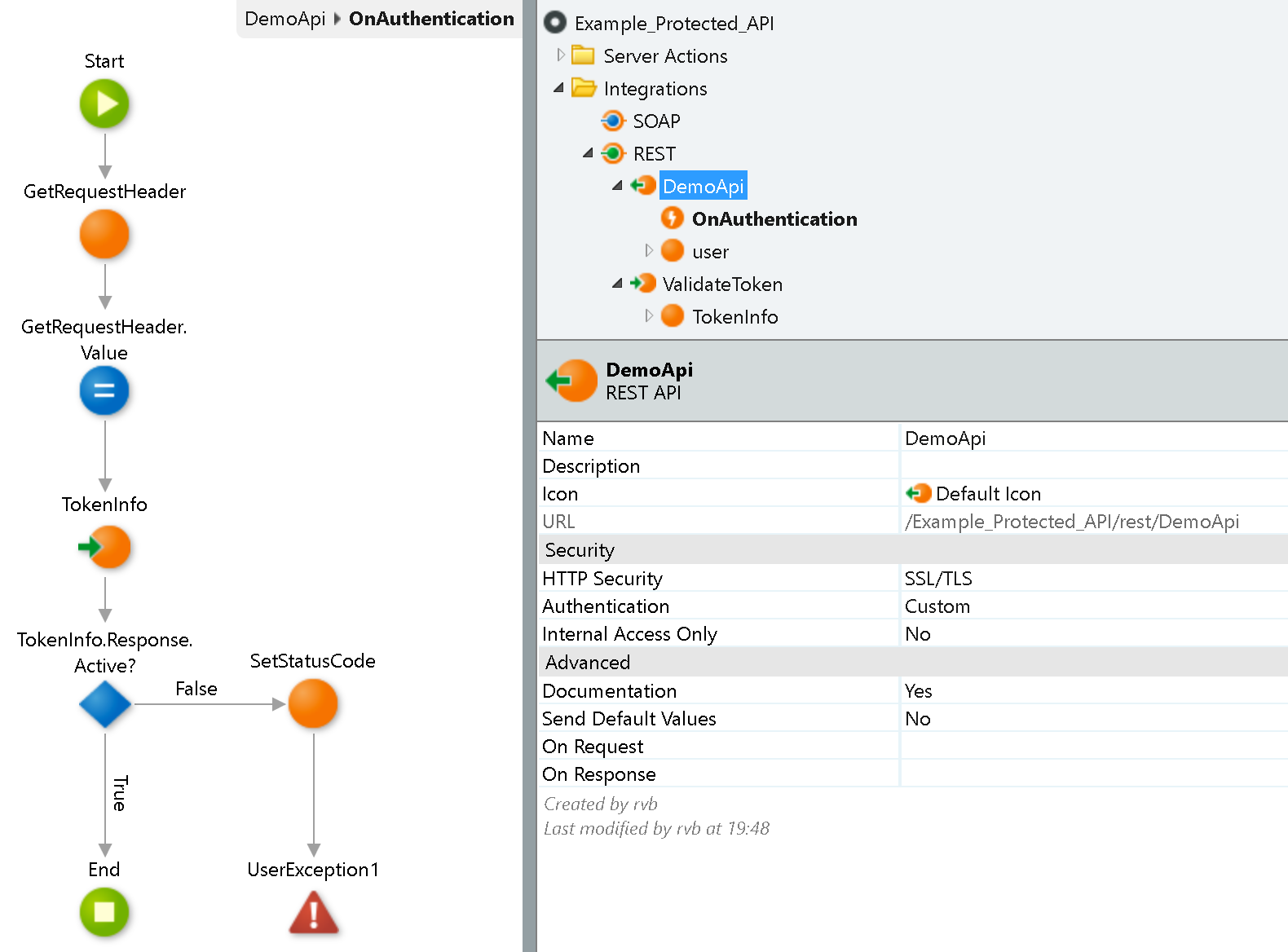Click the Server Actions folder icon

point(583,55)
